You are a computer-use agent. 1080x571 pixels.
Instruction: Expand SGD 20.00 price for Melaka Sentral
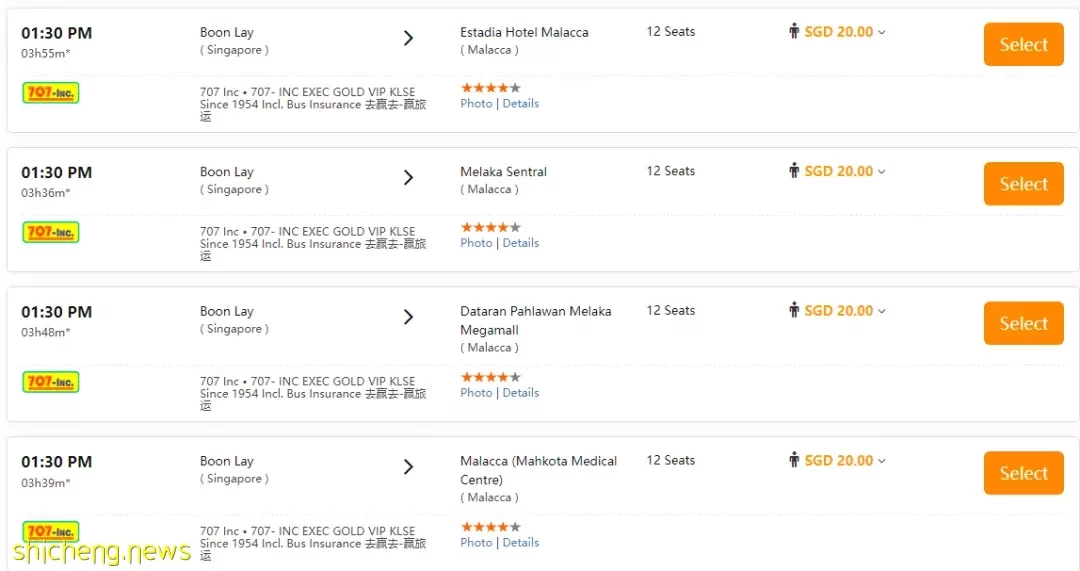(x=844, y=171)
